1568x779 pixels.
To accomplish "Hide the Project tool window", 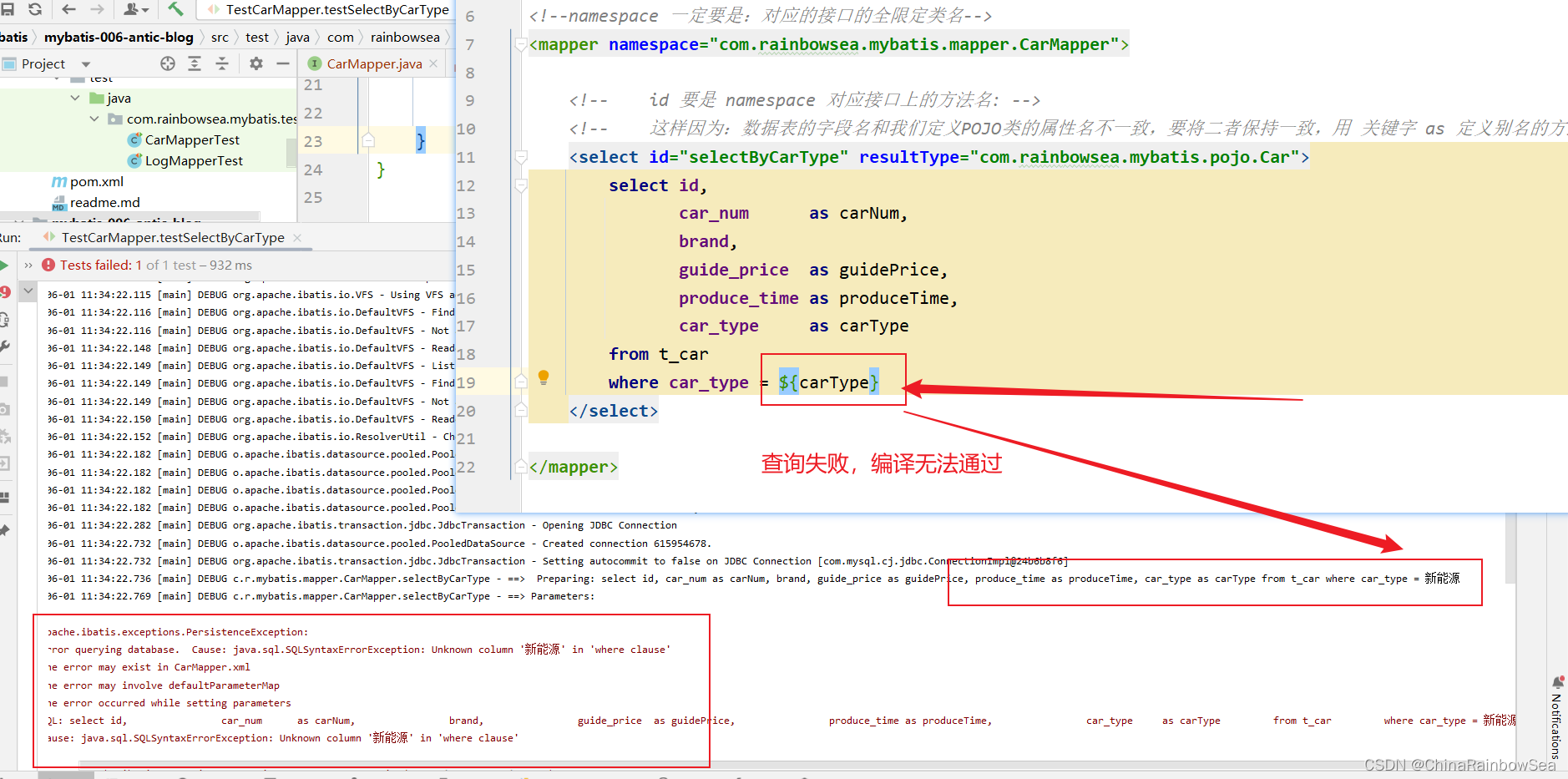I will pos(283,63).
